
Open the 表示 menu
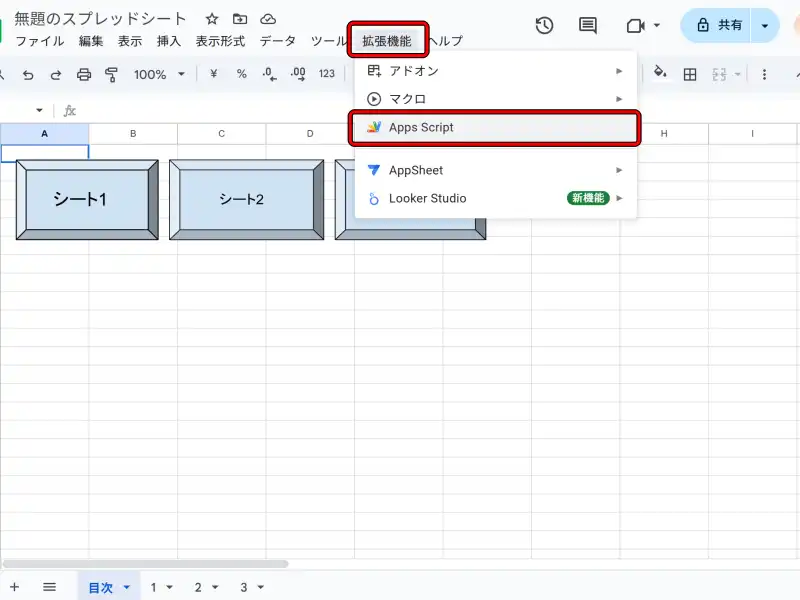point(130,41)
